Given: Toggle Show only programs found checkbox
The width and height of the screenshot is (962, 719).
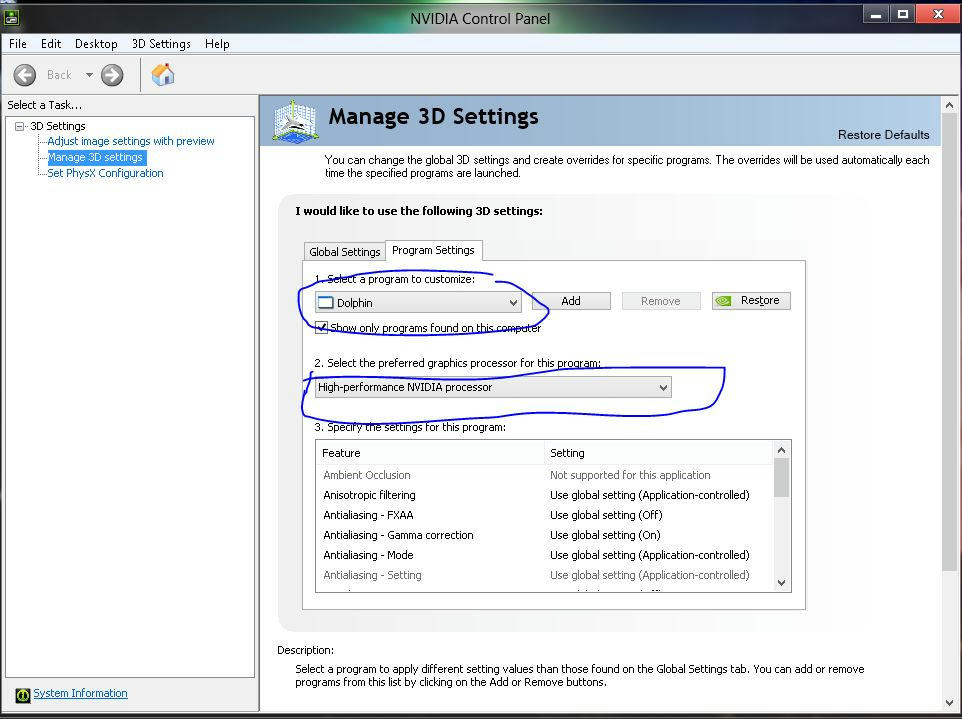Looking at the screenshot, I should [321, 327].
